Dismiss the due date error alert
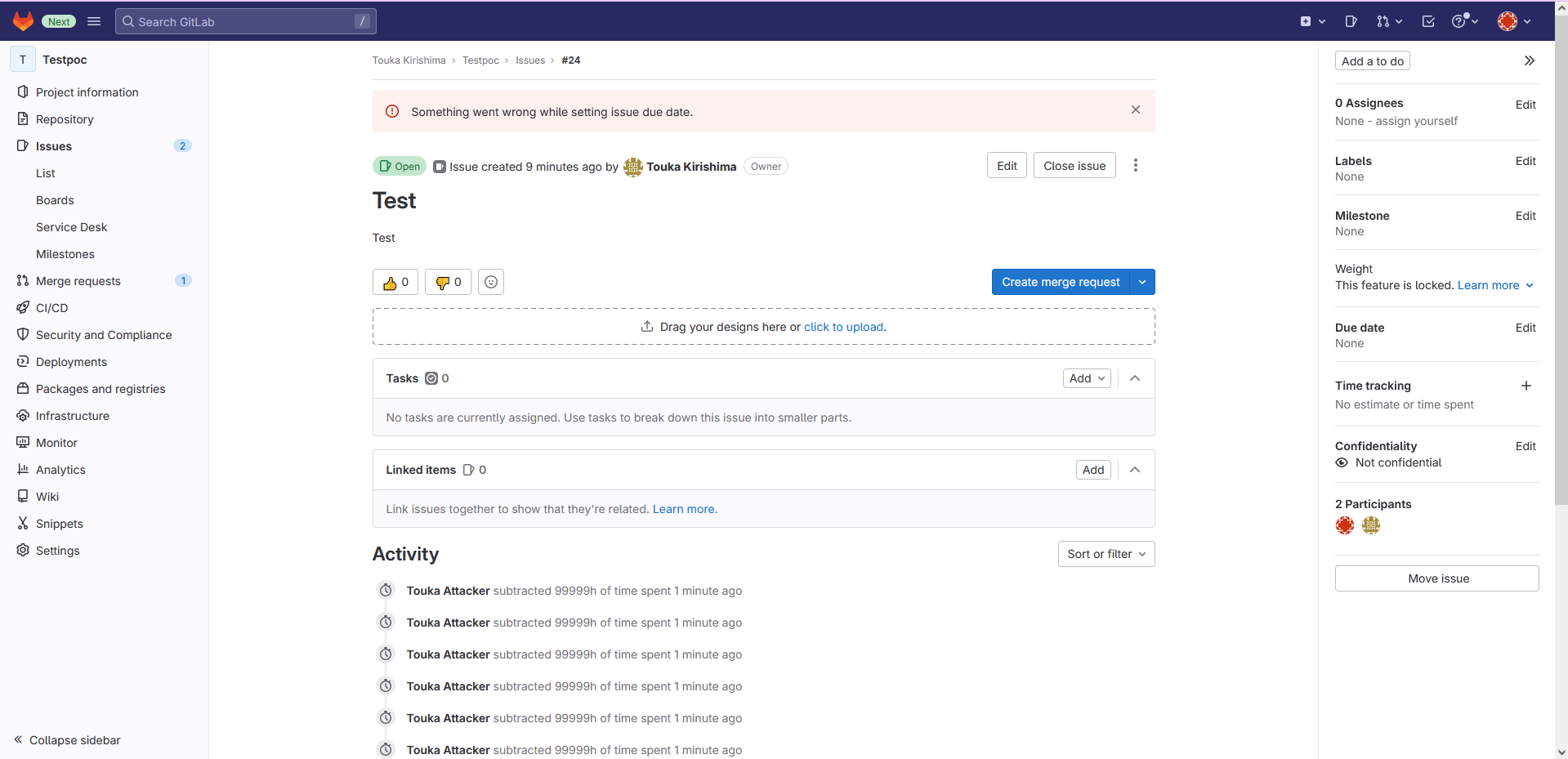Image resolution: width=1568 pixels, height=759 pixels. coord(1135,109)
